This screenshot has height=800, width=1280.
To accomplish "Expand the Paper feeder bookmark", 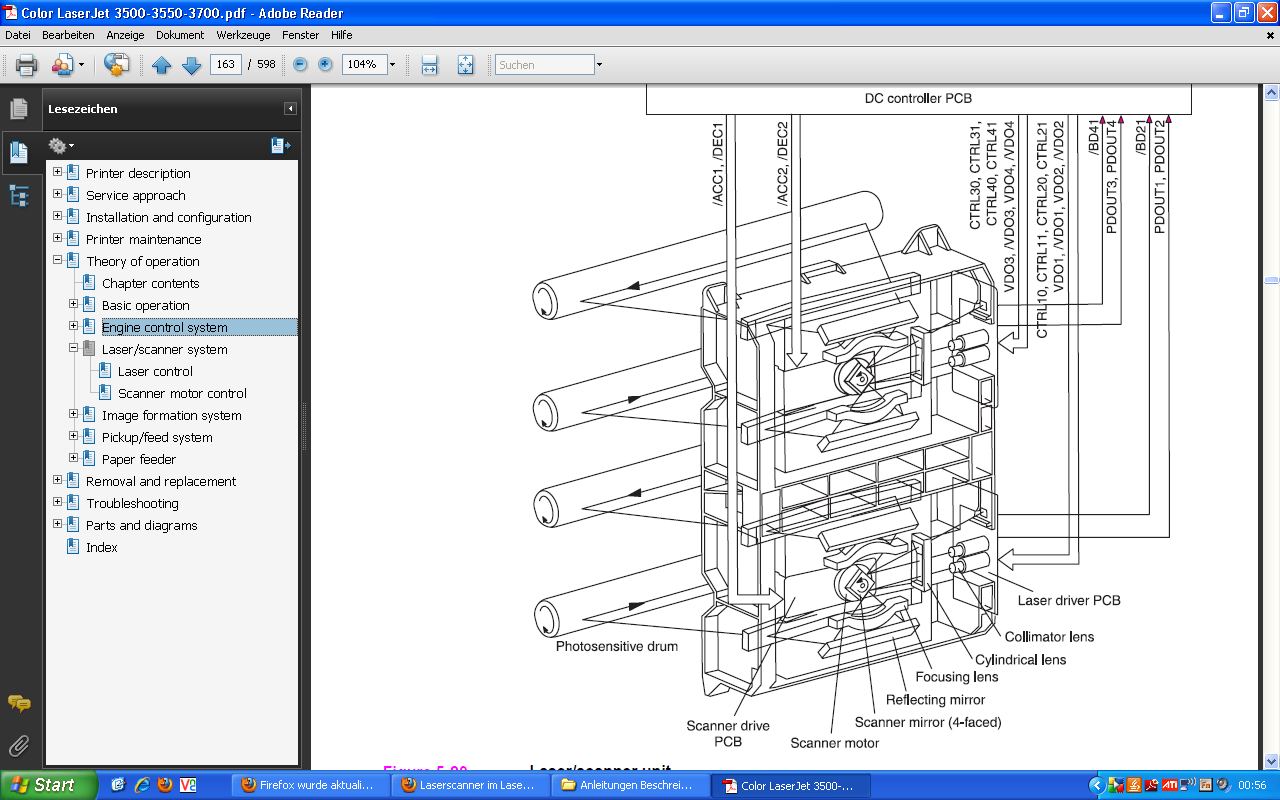I will [x=73, y=458].
